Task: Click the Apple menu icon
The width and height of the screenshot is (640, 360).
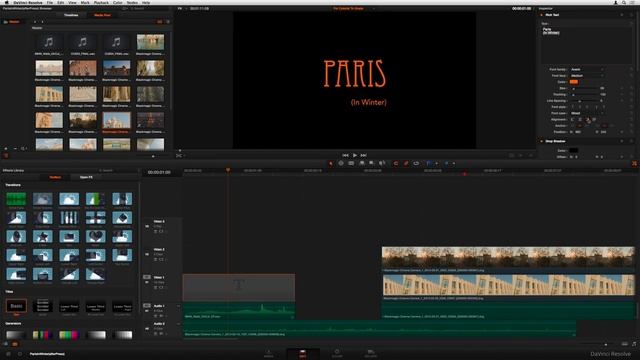Action: point(6,2)
